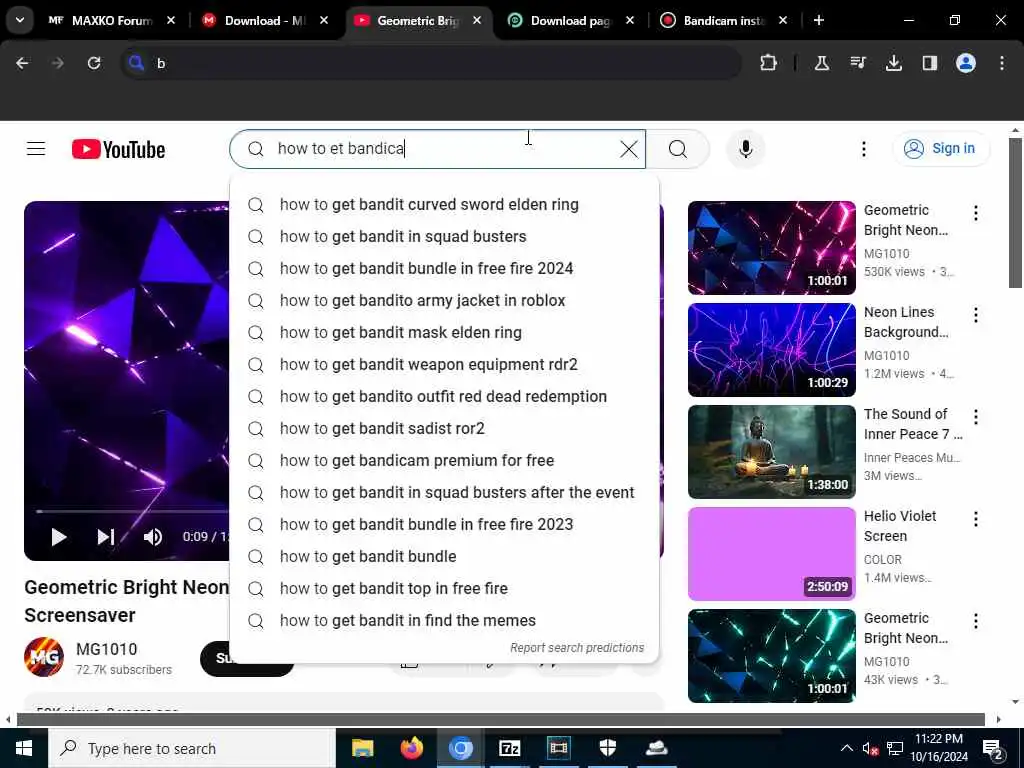Open YouTube settings three-dot menu
Viewport: 1024px width, 768px height.
pyautogui.click(x=863, y=149)
